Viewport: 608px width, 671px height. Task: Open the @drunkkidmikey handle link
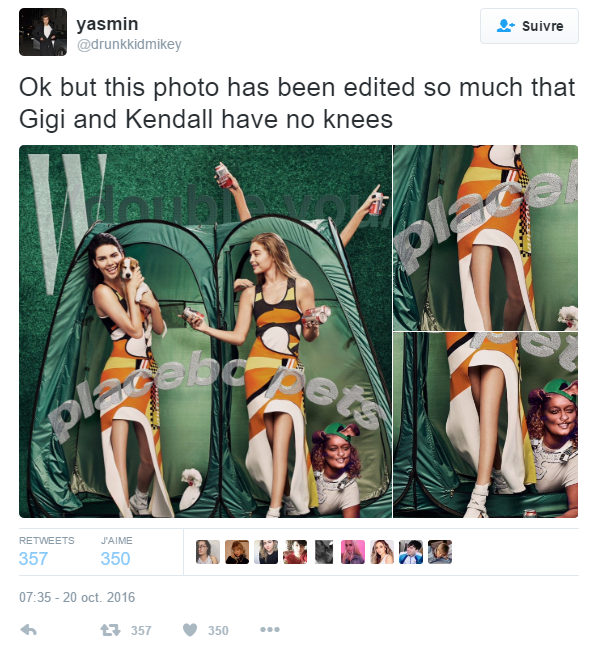click(129, 44)
